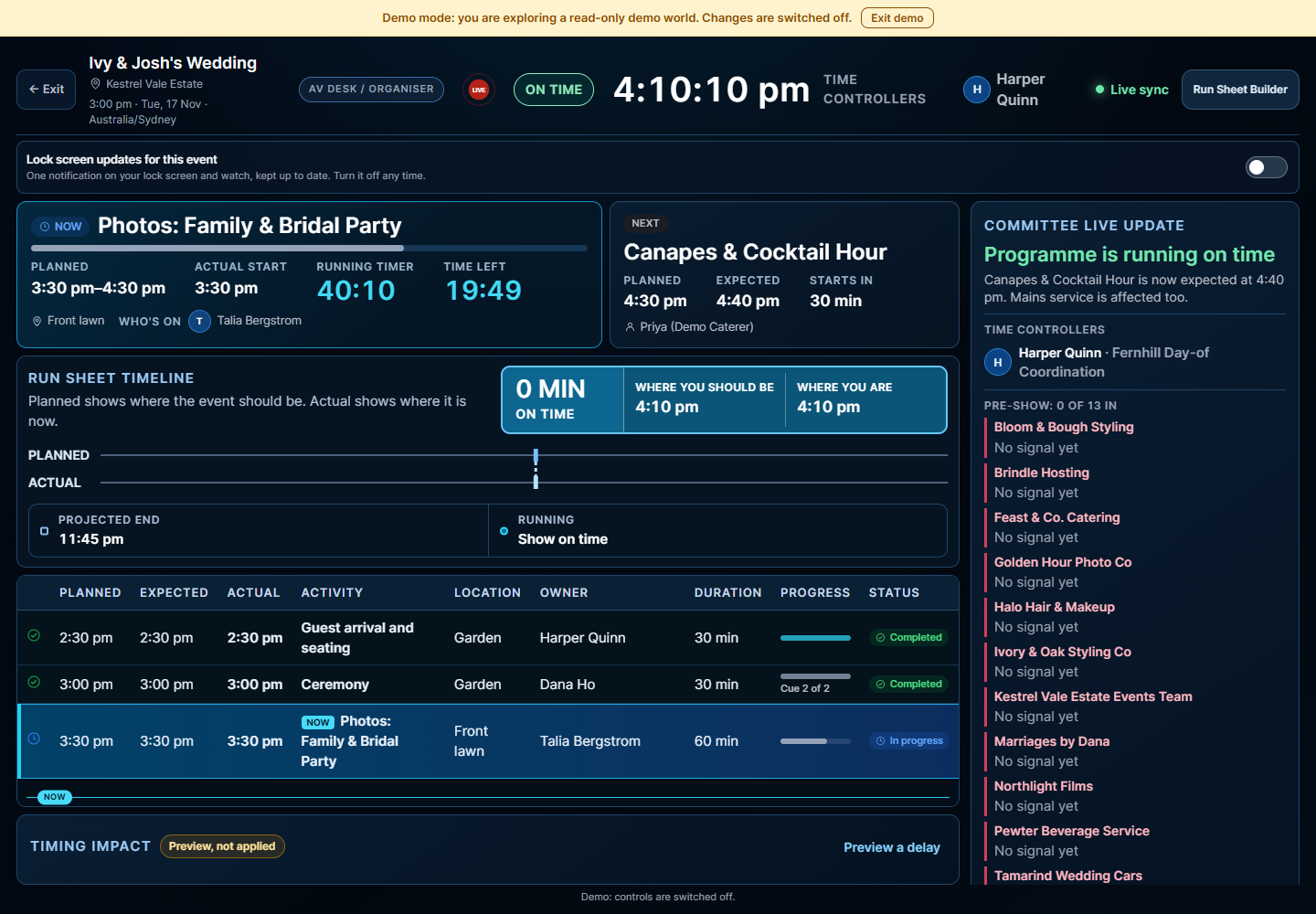Click the In progress status badge
Screen dimensions: 1316x914
click(x=908, y=741)
